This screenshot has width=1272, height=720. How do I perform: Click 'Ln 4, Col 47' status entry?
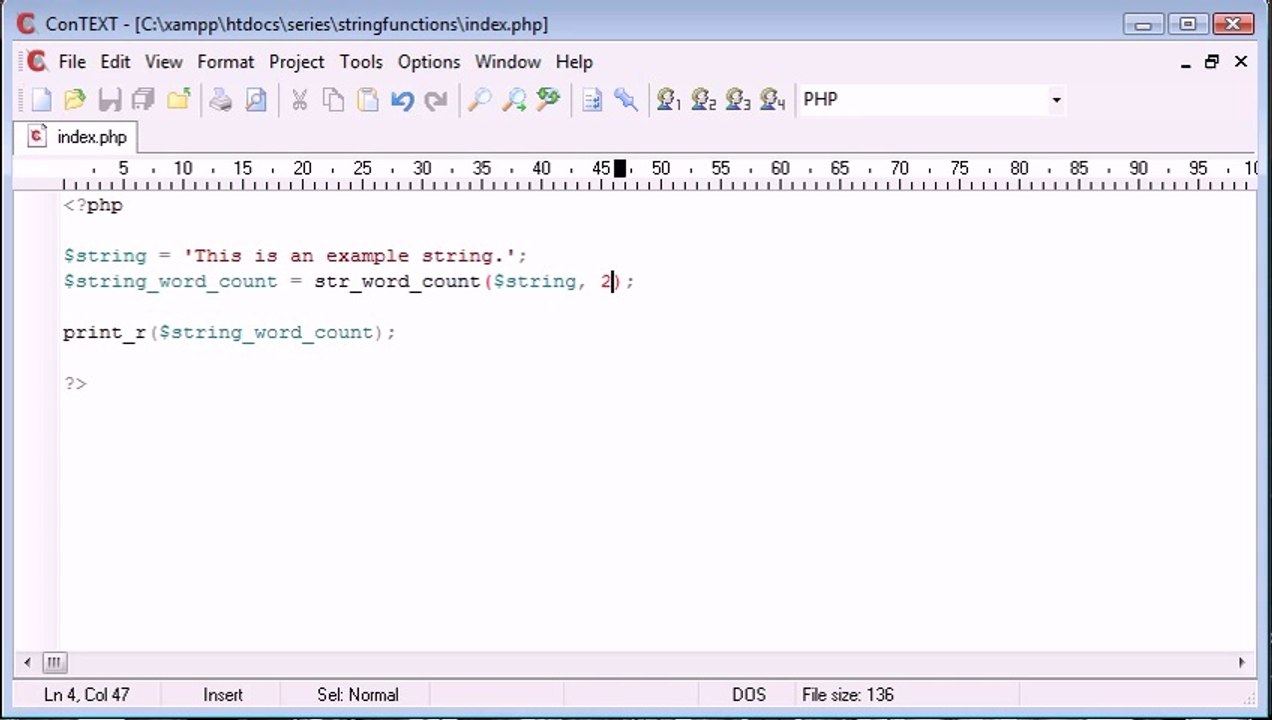[x=87, y=695]
